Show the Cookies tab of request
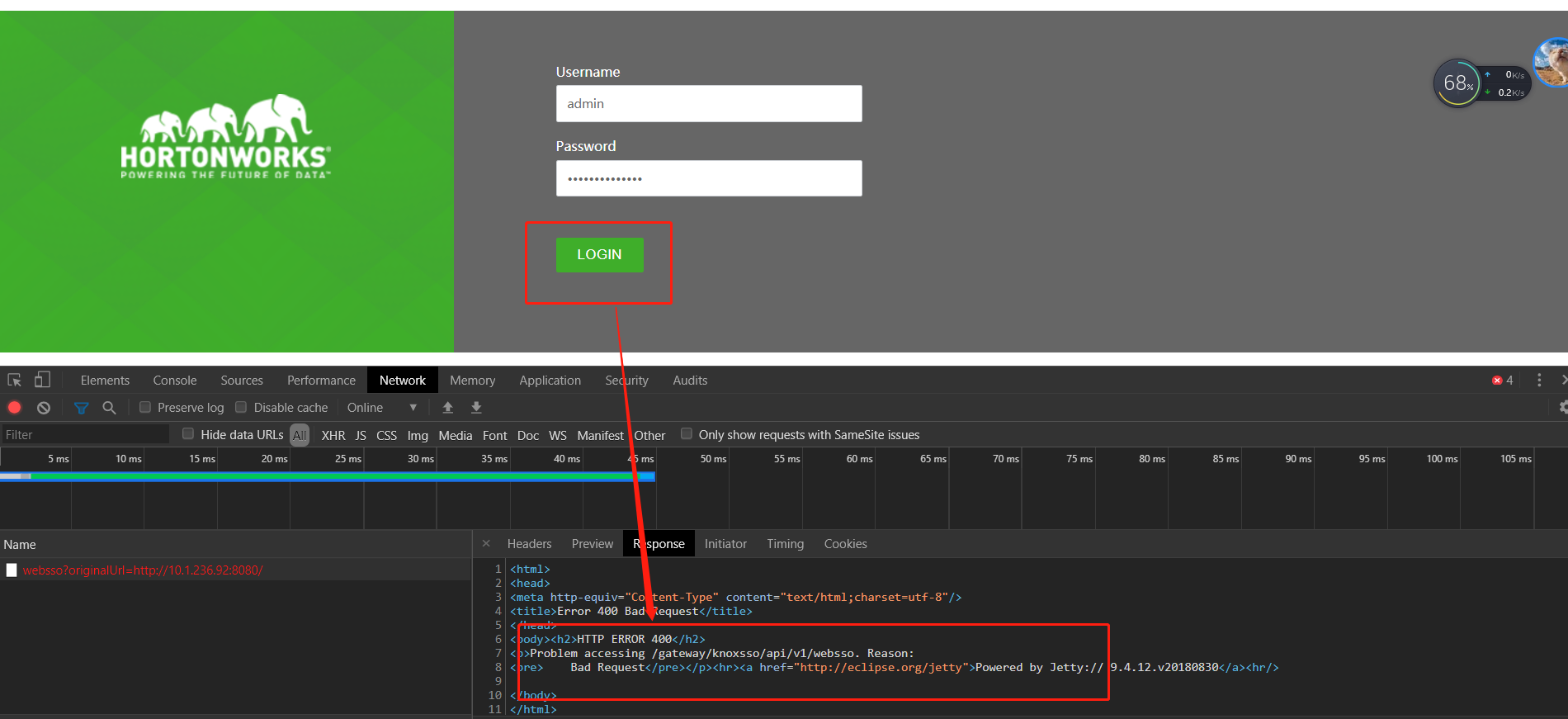 pyautogui.click(x=846, y=543)
